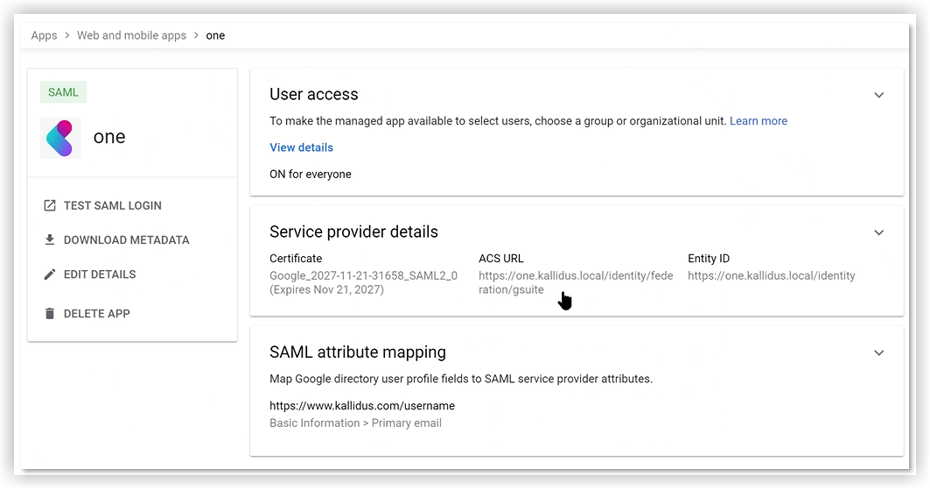Select the 'one' breadcrumb item
The width and height of the screenshot is (930, 489).
tap(215, 36)
